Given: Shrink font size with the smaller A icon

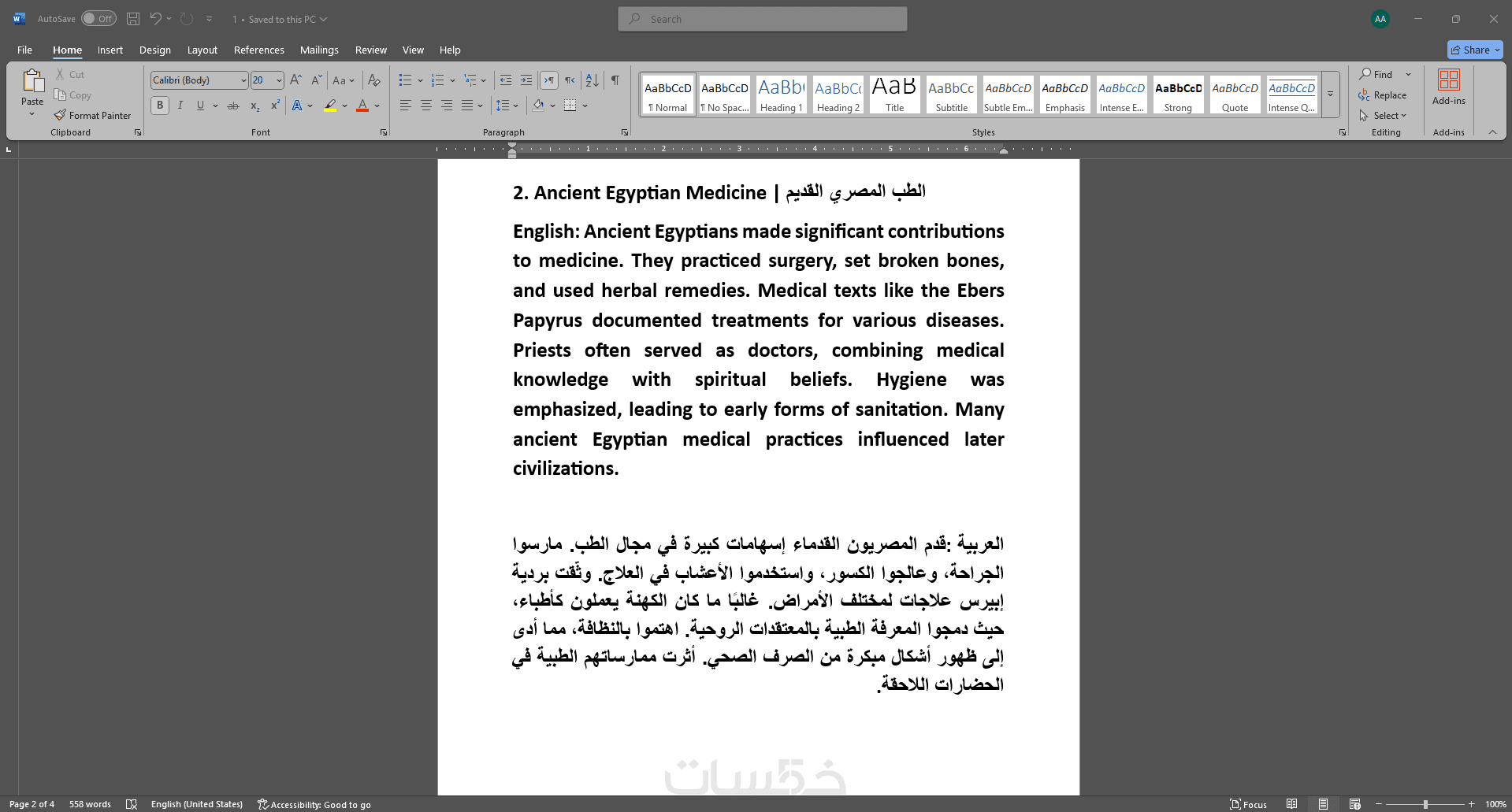Looking at the screenshot, I should click(x=316, y=80).
